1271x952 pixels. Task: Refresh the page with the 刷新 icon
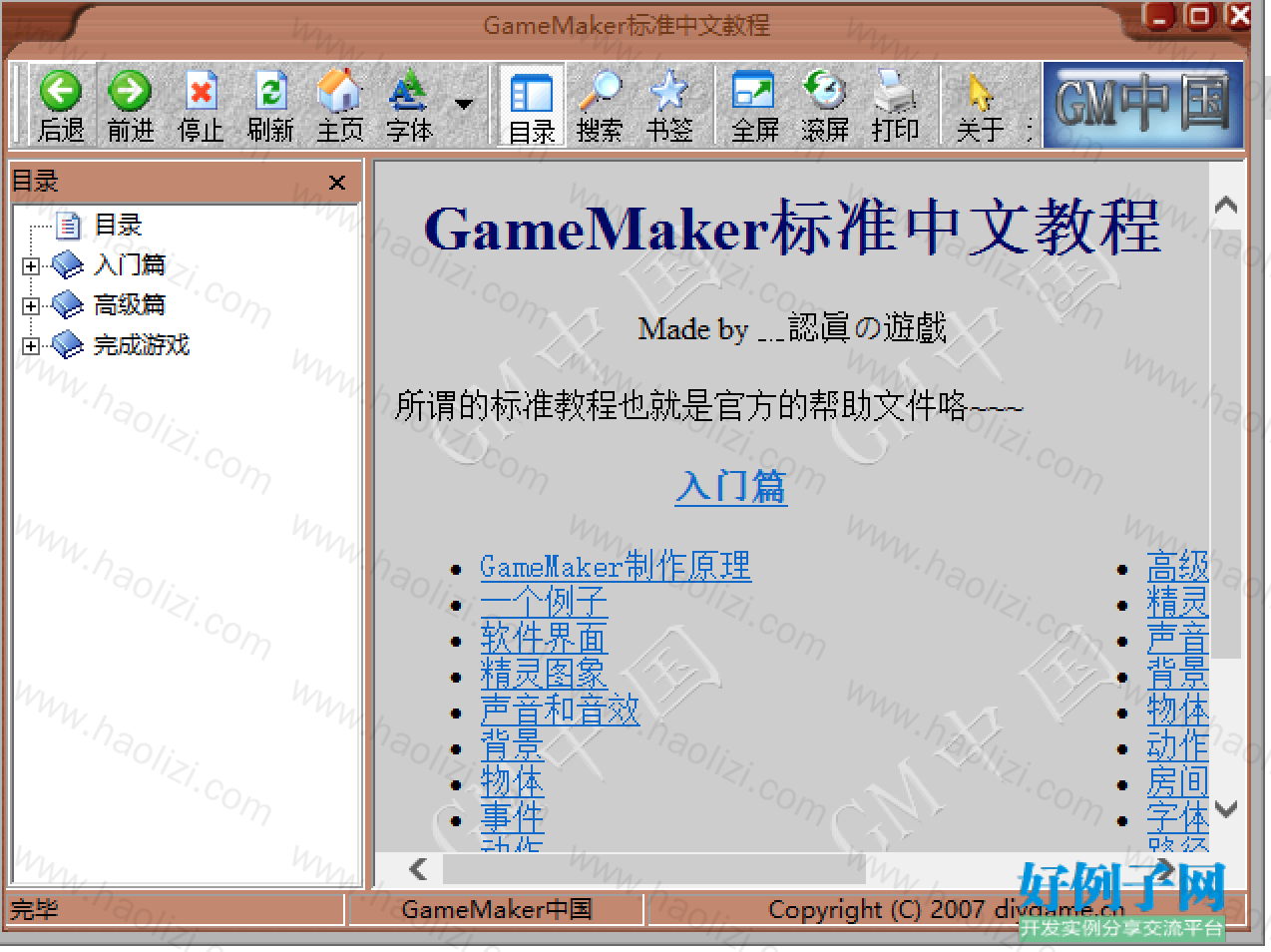click(x=270, y=91)
